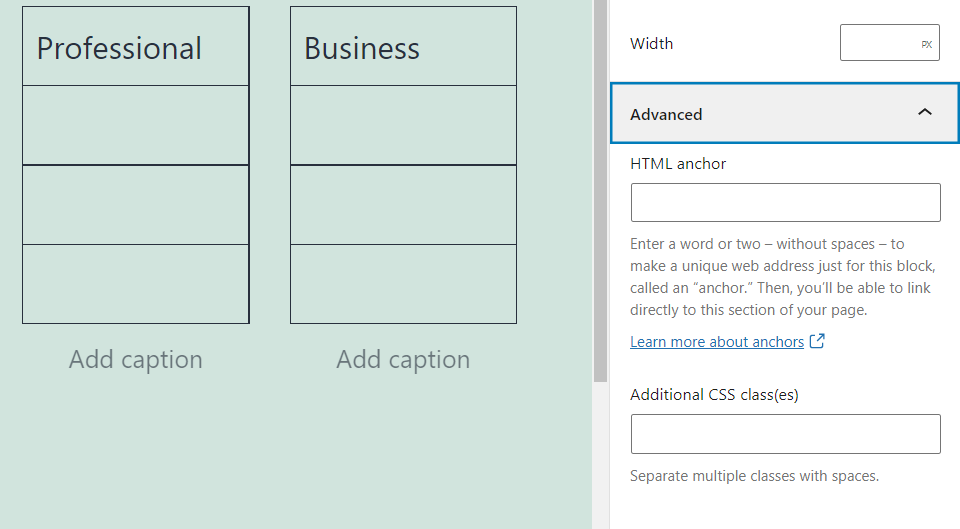Click the Advanced panel header label
The width and height of the screenshot is (960, 529).
666,114
